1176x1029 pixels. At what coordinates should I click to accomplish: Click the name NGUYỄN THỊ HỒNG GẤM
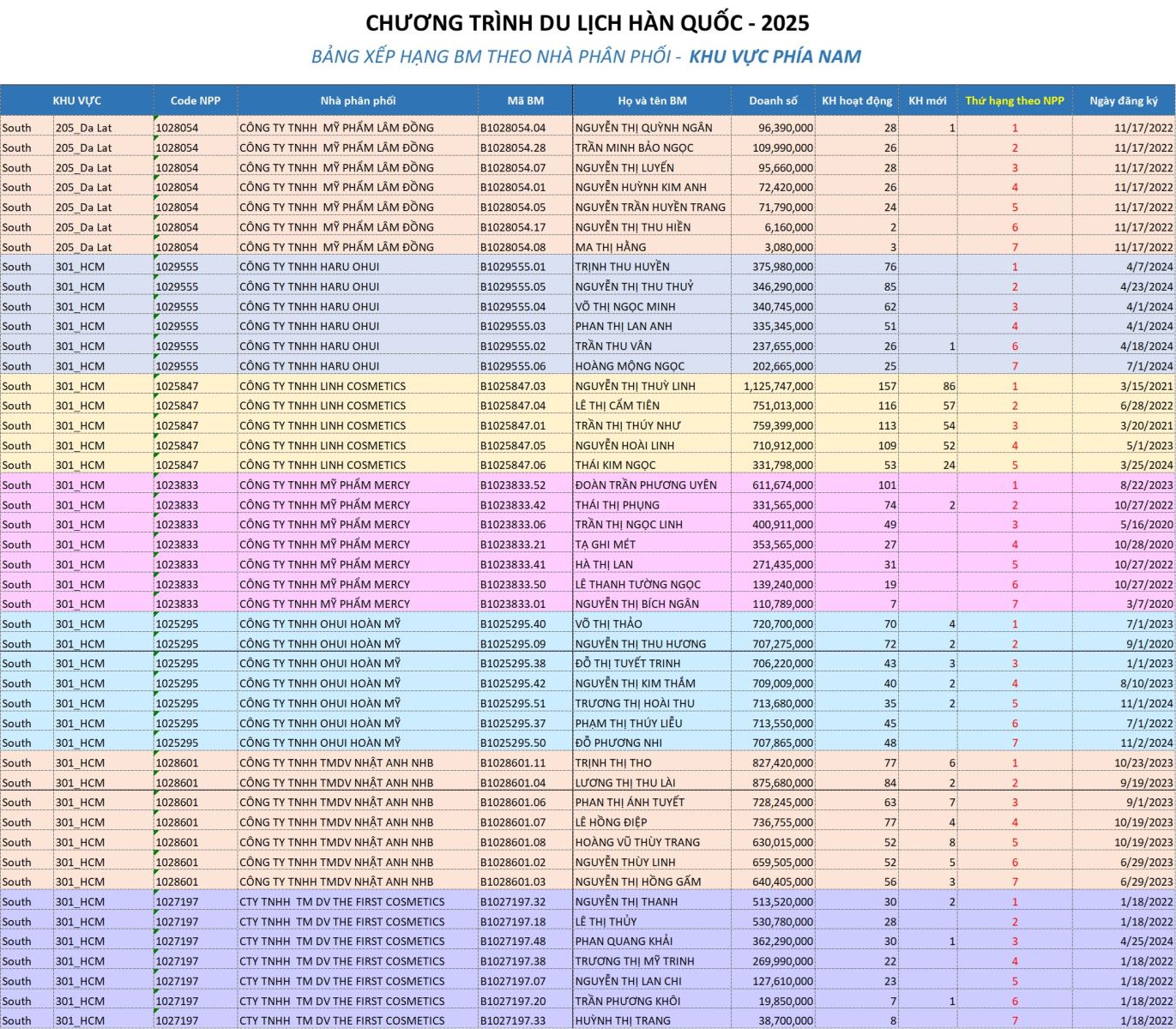638,882
